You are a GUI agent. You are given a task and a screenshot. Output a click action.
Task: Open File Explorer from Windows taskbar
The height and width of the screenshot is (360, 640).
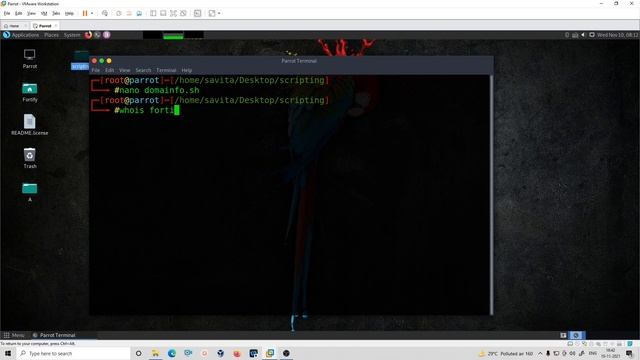pyautogui.click(x=155, y=353)
